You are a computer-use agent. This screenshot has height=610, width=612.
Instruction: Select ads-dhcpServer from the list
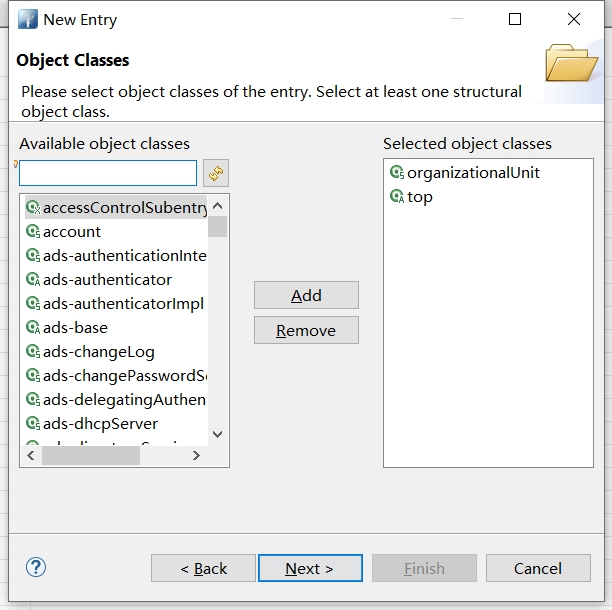point(100,424)
